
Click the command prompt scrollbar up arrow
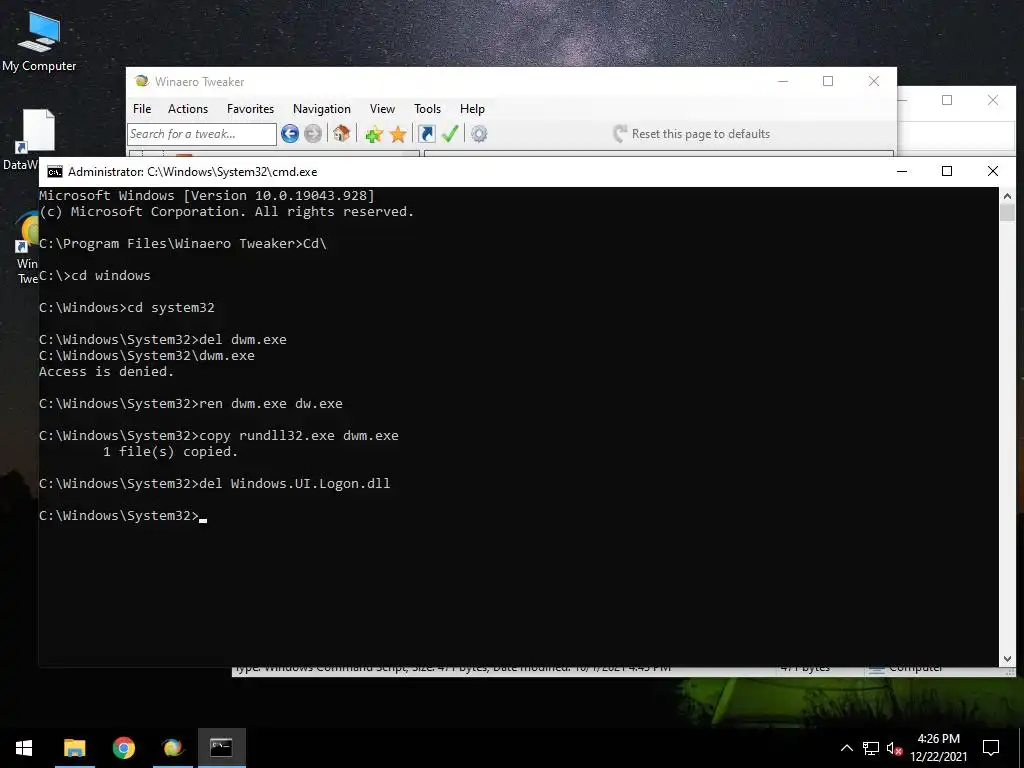1006,194
